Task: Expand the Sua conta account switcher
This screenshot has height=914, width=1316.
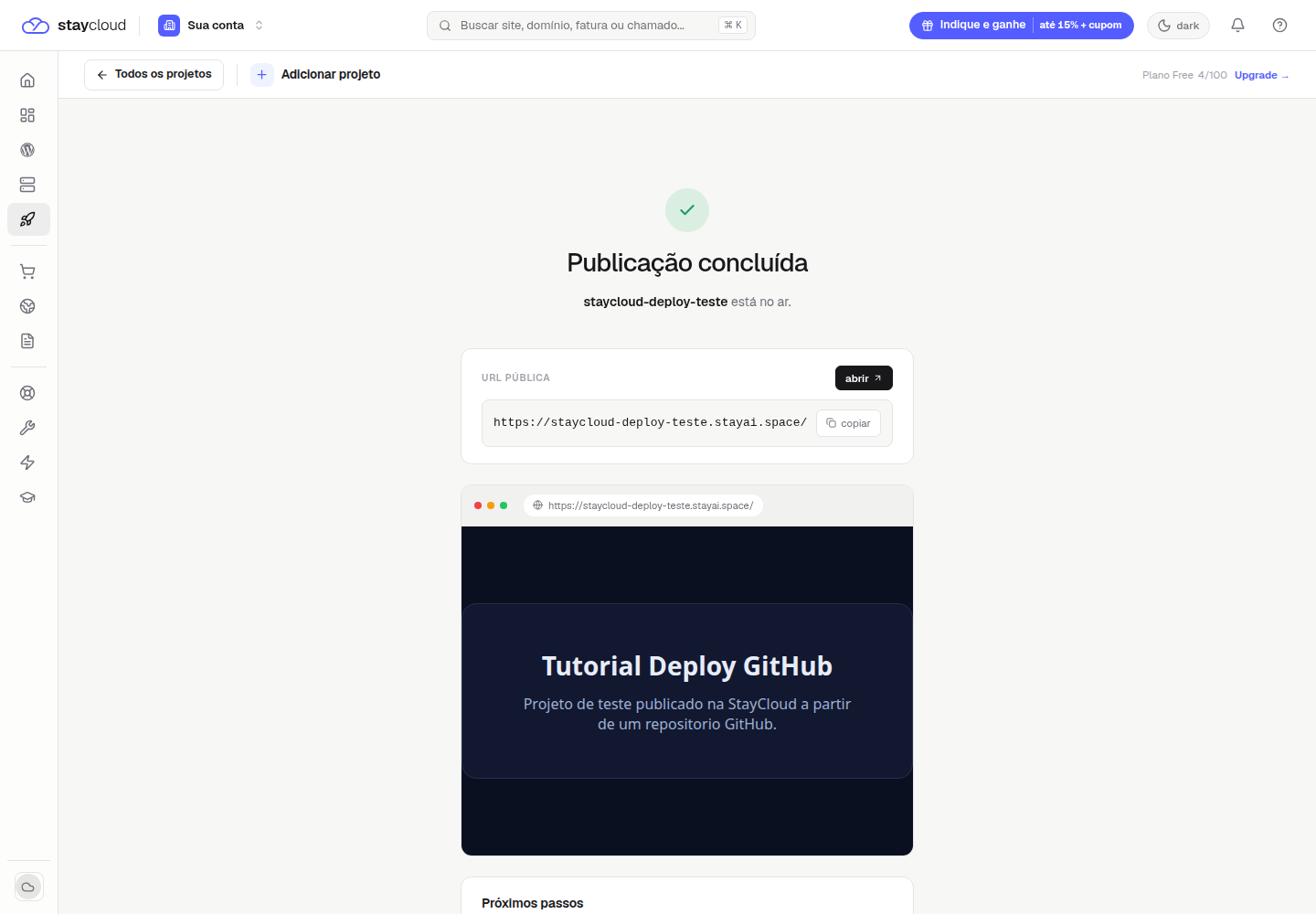Action: [211, 26]
